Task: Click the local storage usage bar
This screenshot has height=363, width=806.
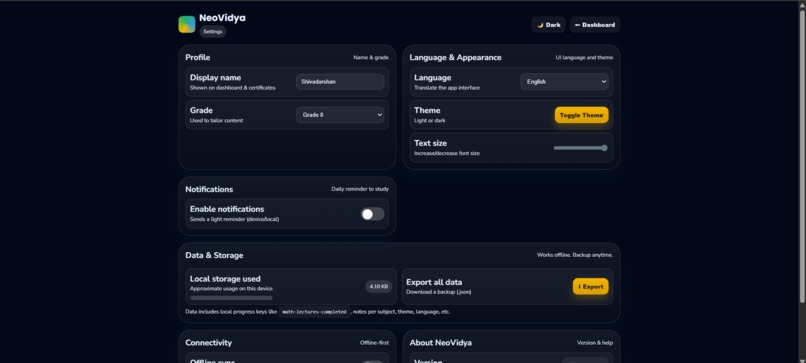Action: pos(231,298)
